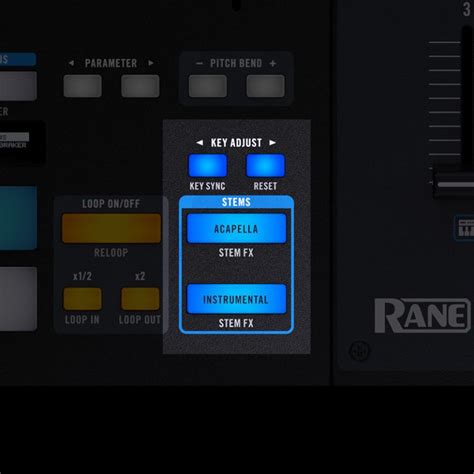The height and width of the screenshot is (474, 474).
Task: Click the Parameter left button
Action: coord(82,86)
